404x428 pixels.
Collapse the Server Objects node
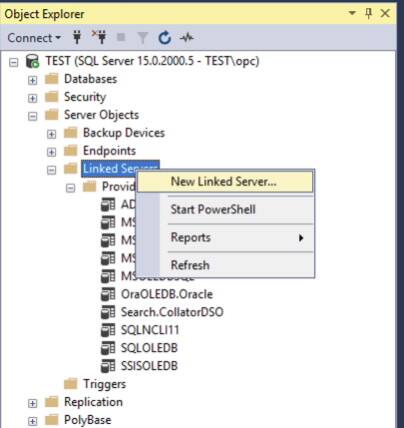pyautogui.click(x=32, y=116)
